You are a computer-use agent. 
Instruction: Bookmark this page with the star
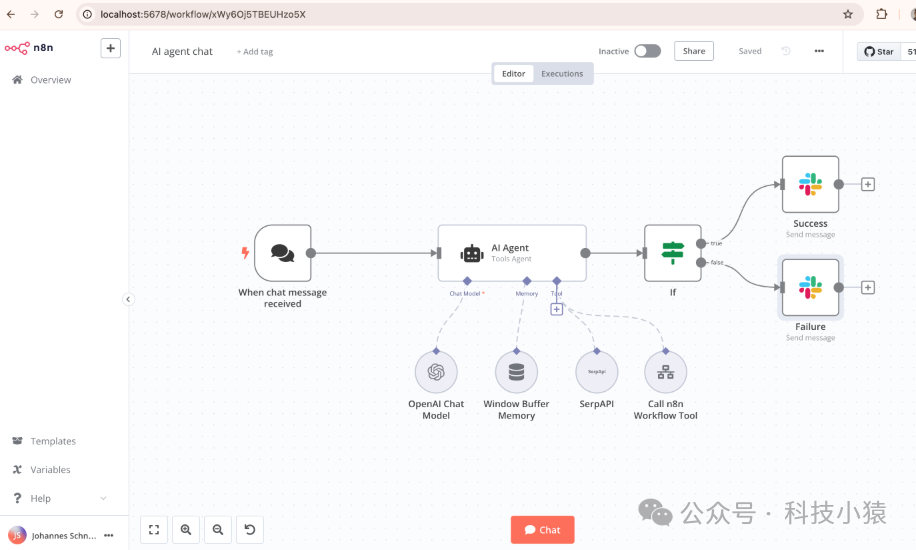pyautogui.click(x=848, y=14)
